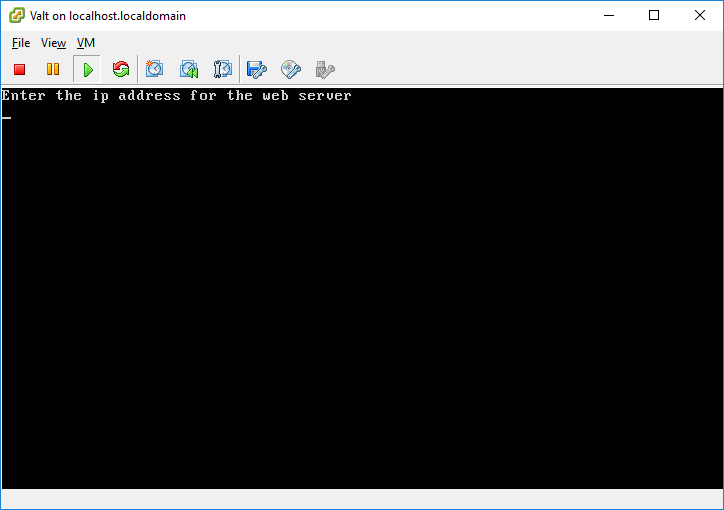Suspend the VM with the pause icon

click(53, 69)
